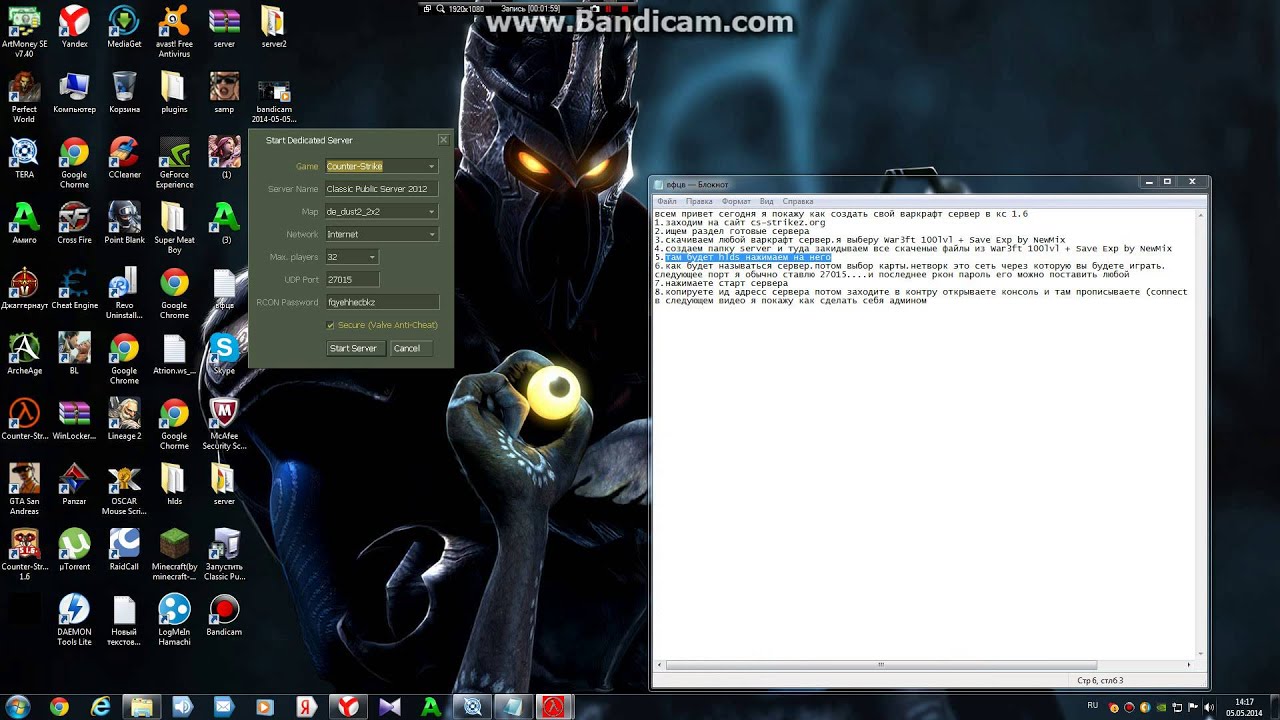Open Internet Explorer from the taskbar
The image size is (1280, 720).
100,707
